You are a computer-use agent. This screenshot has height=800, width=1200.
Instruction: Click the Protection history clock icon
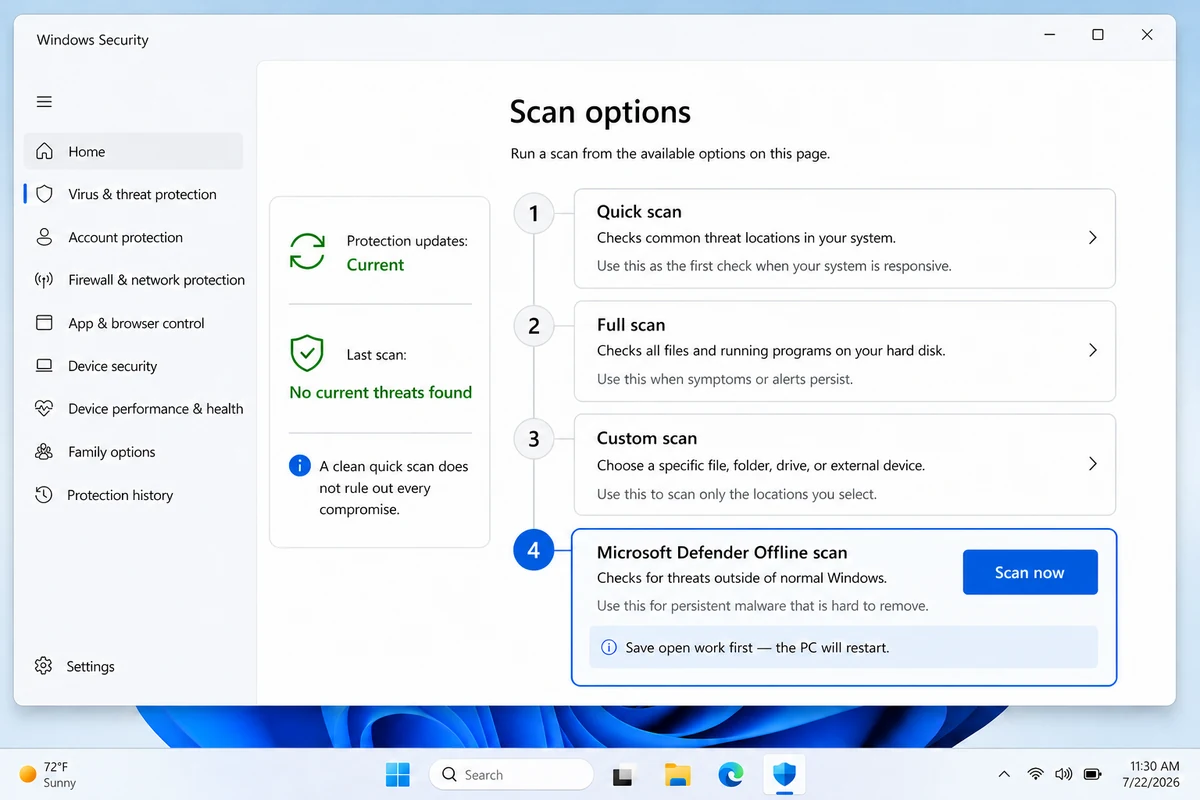(x=44, y=495)
